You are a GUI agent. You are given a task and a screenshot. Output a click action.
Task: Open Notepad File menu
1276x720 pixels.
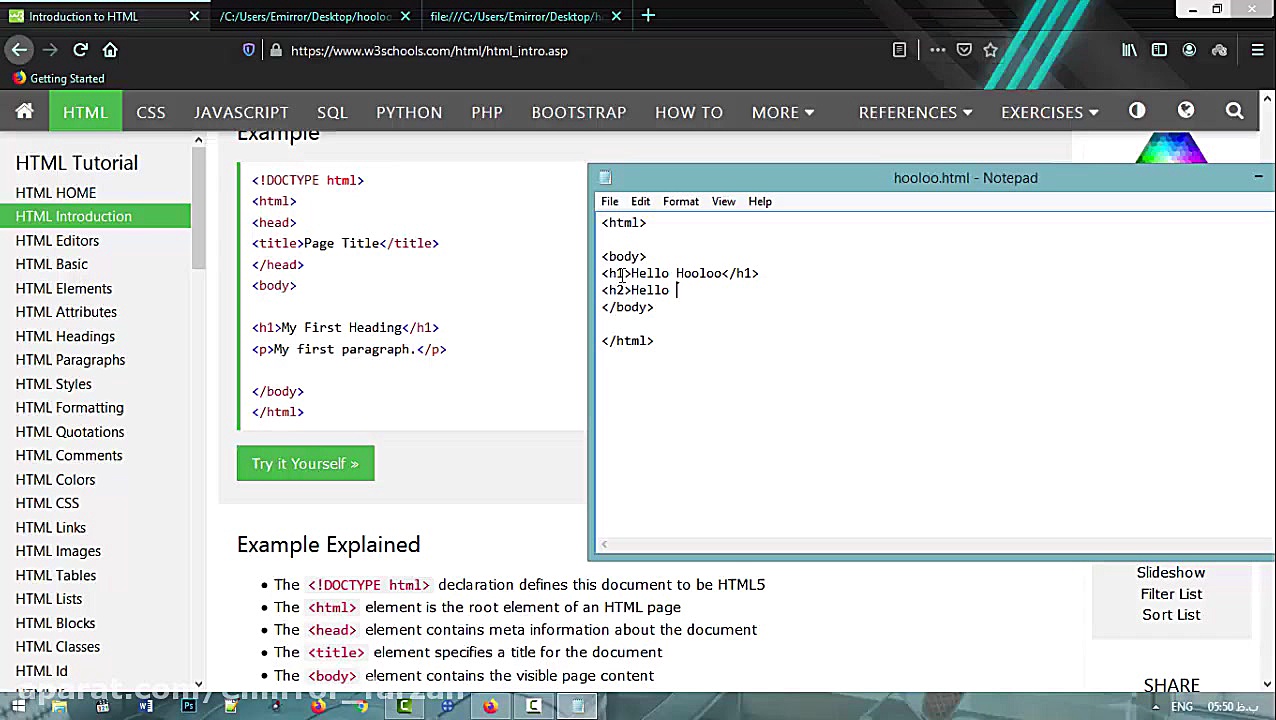tap(609, 201)
